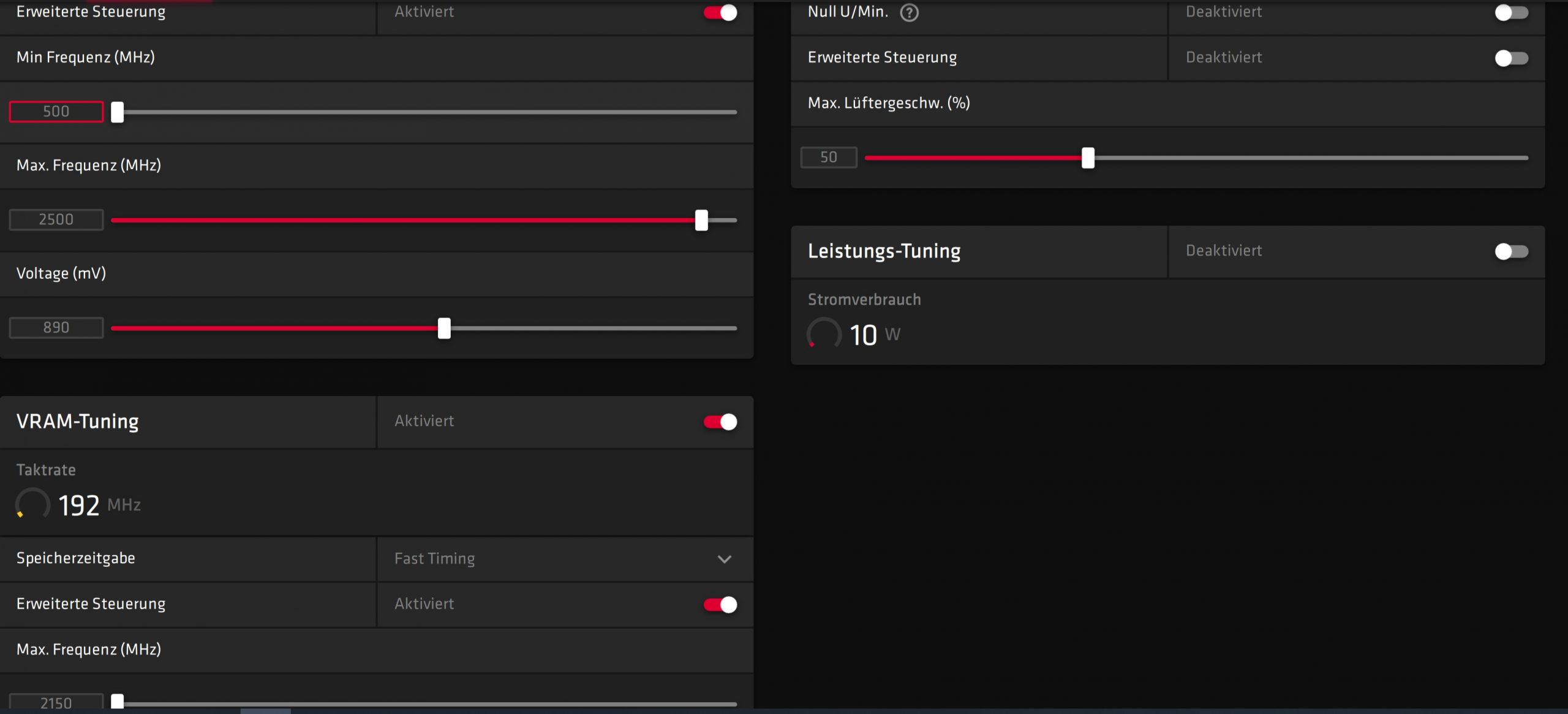
Task: Enable the Null U/Min. toggle
Action: coord(1511,13)
